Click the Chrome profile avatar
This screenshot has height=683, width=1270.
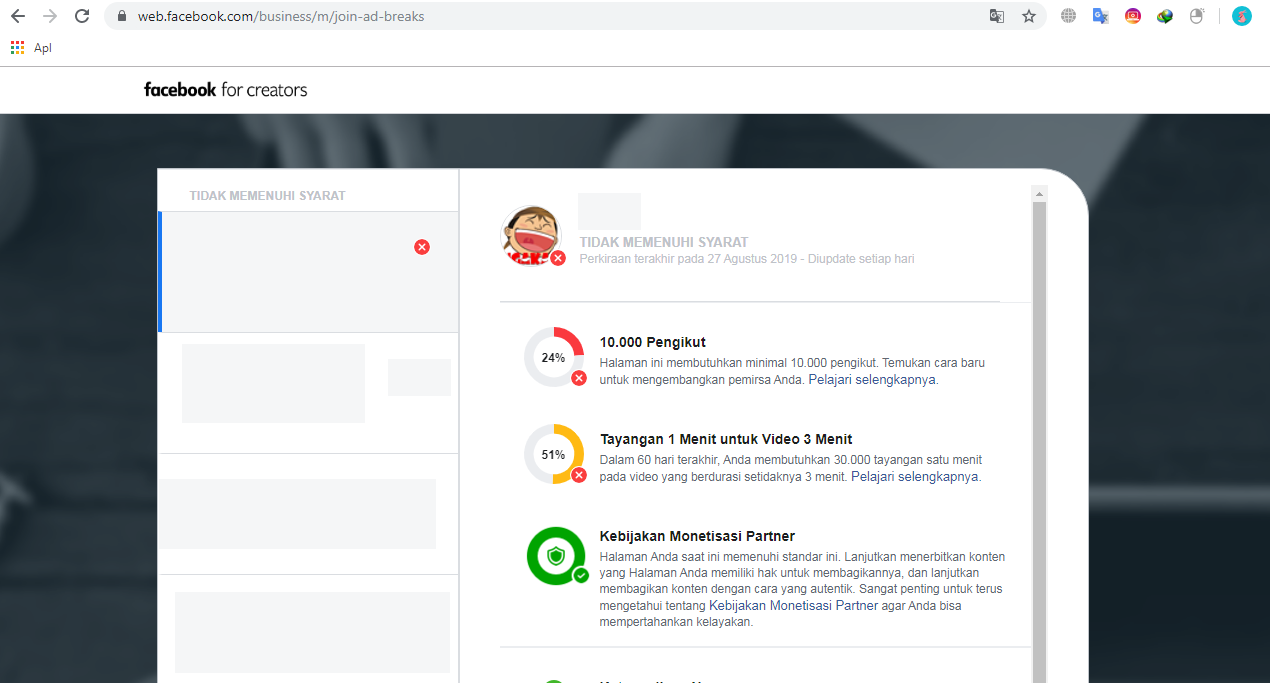pos(1240,15)
